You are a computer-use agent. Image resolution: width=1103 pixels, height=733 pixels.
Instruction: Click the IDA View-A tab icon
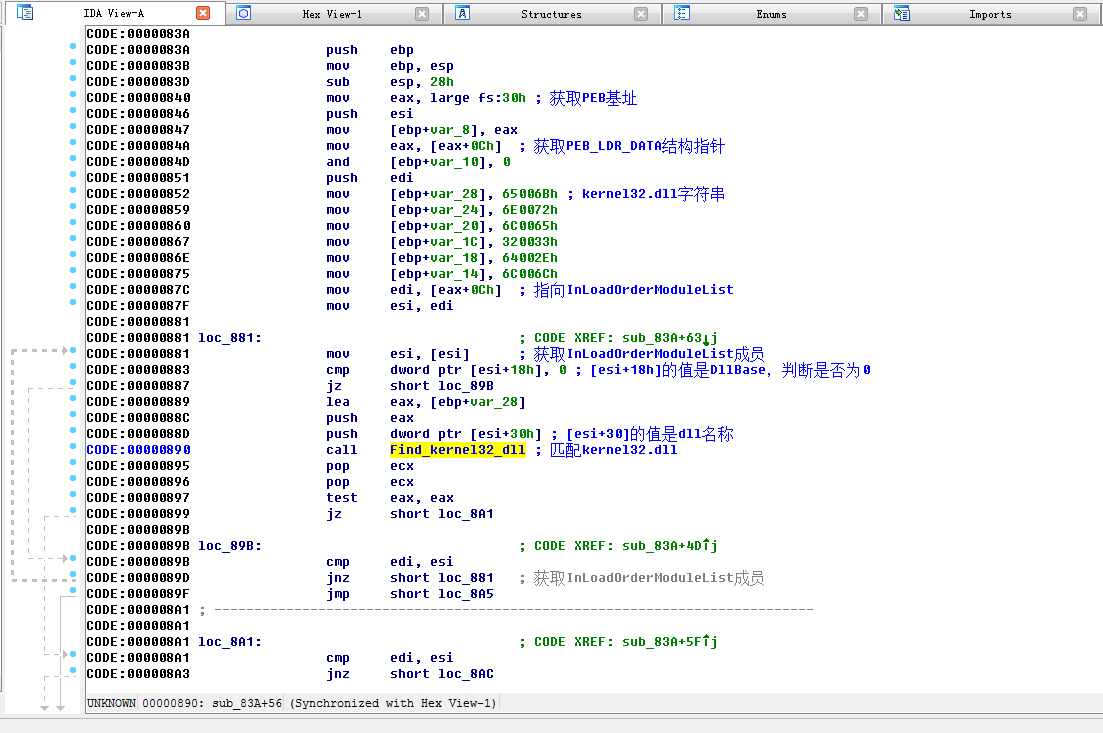[x=25, y=13]
